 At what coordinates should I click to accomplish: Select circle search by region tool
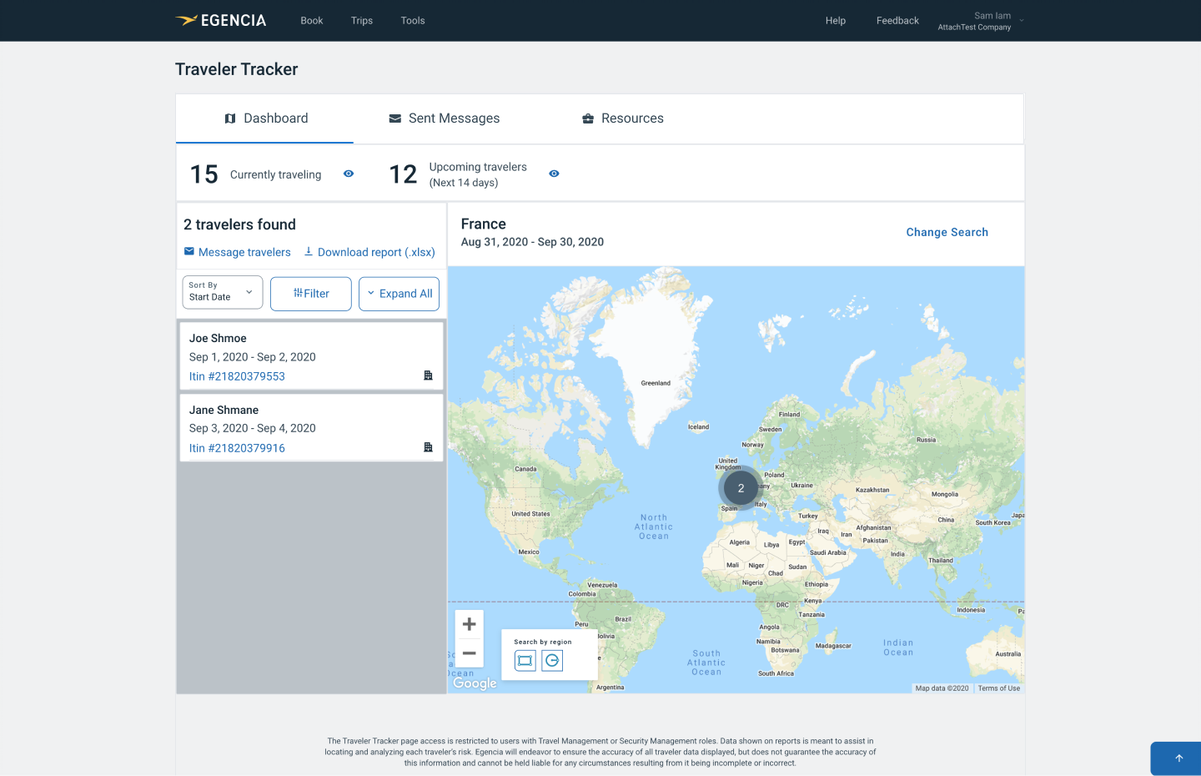coord(552,660)
